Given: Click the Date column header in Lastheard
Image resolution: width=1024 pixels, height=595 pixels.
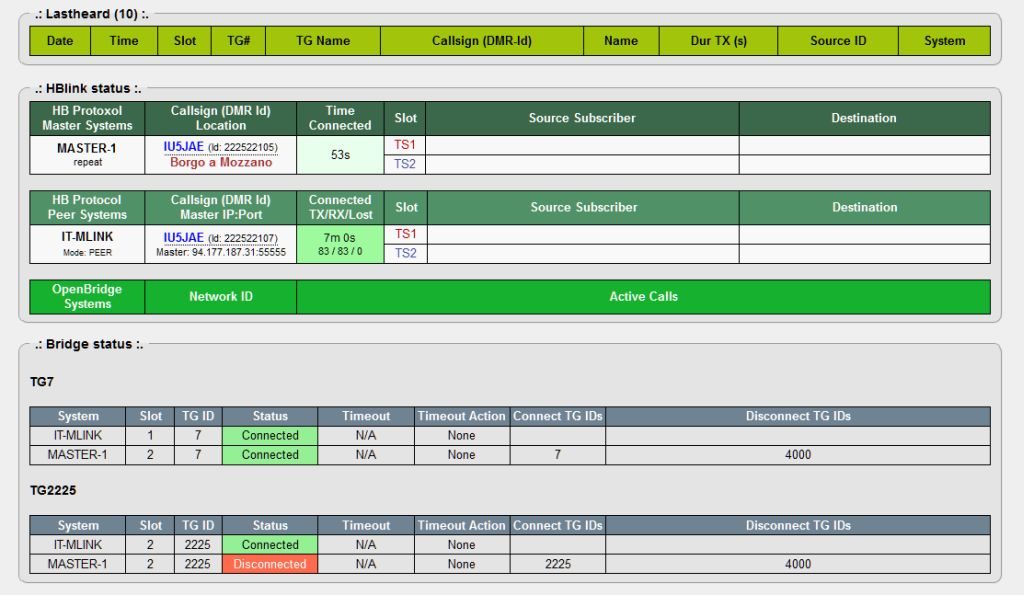Looking at the screenshot, I should pyautogui.click(x=60, y=40).
